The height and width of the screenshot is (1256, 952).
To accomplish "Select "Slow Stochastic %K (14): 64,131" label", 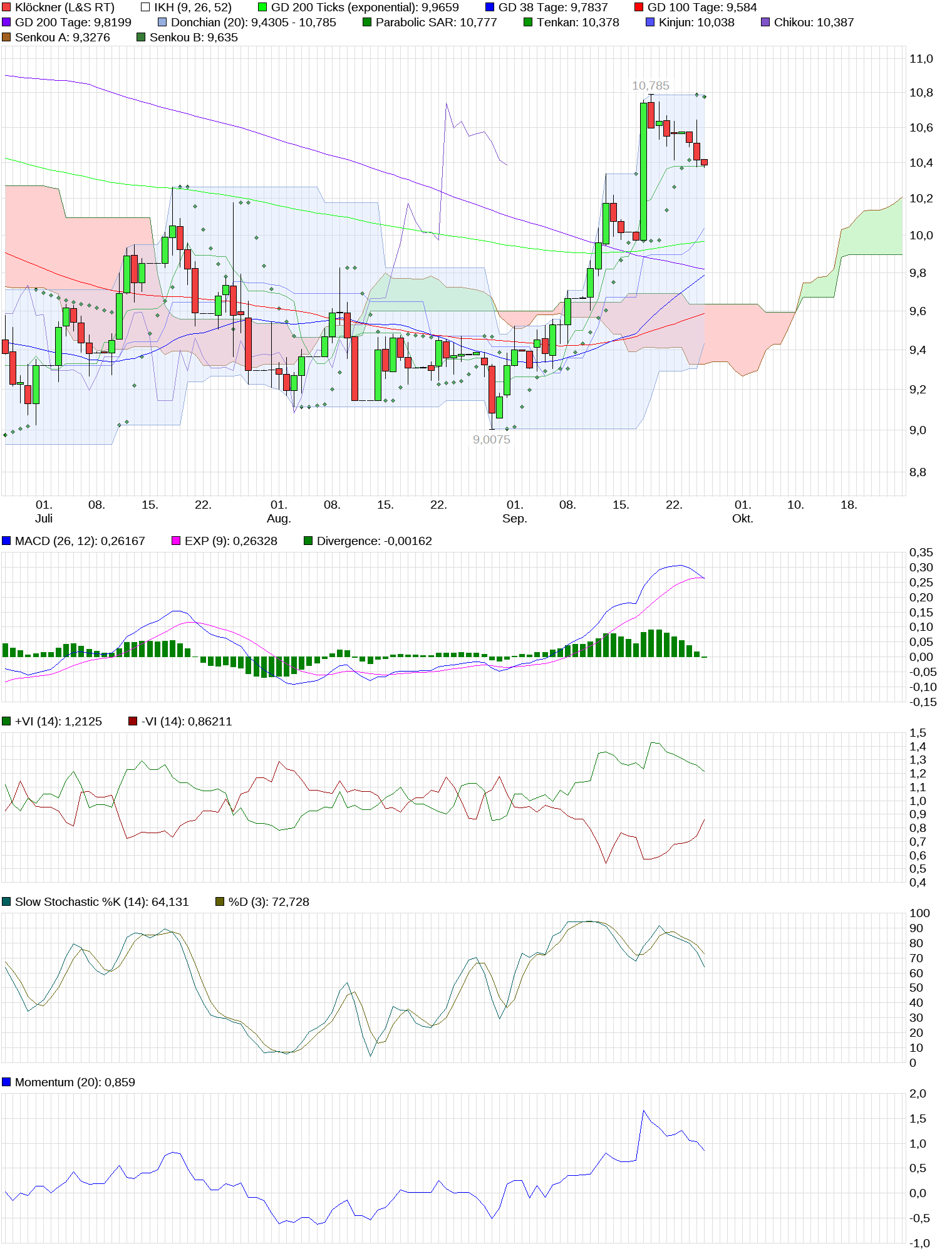I will [102, 902].
